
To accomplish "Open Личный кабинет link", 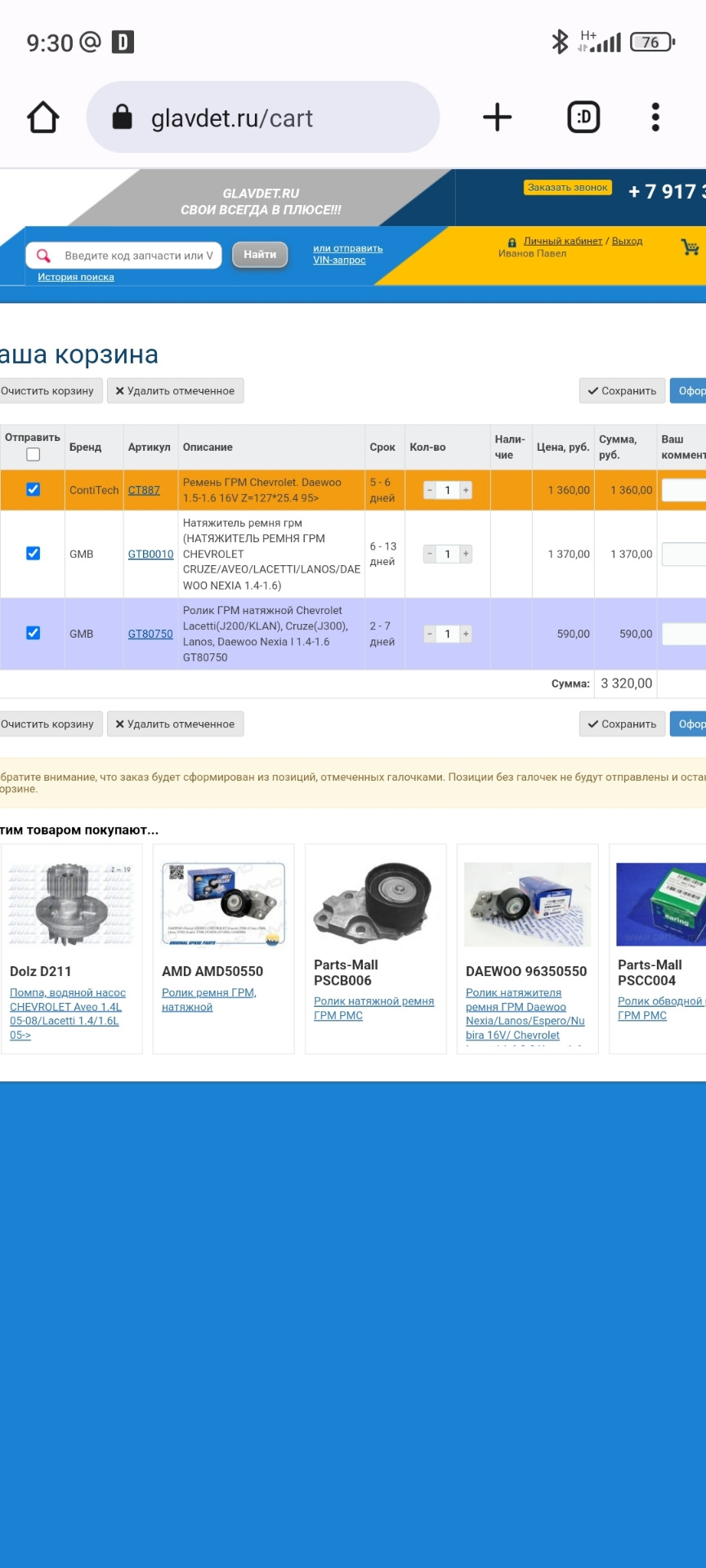I will pos(563,241).
